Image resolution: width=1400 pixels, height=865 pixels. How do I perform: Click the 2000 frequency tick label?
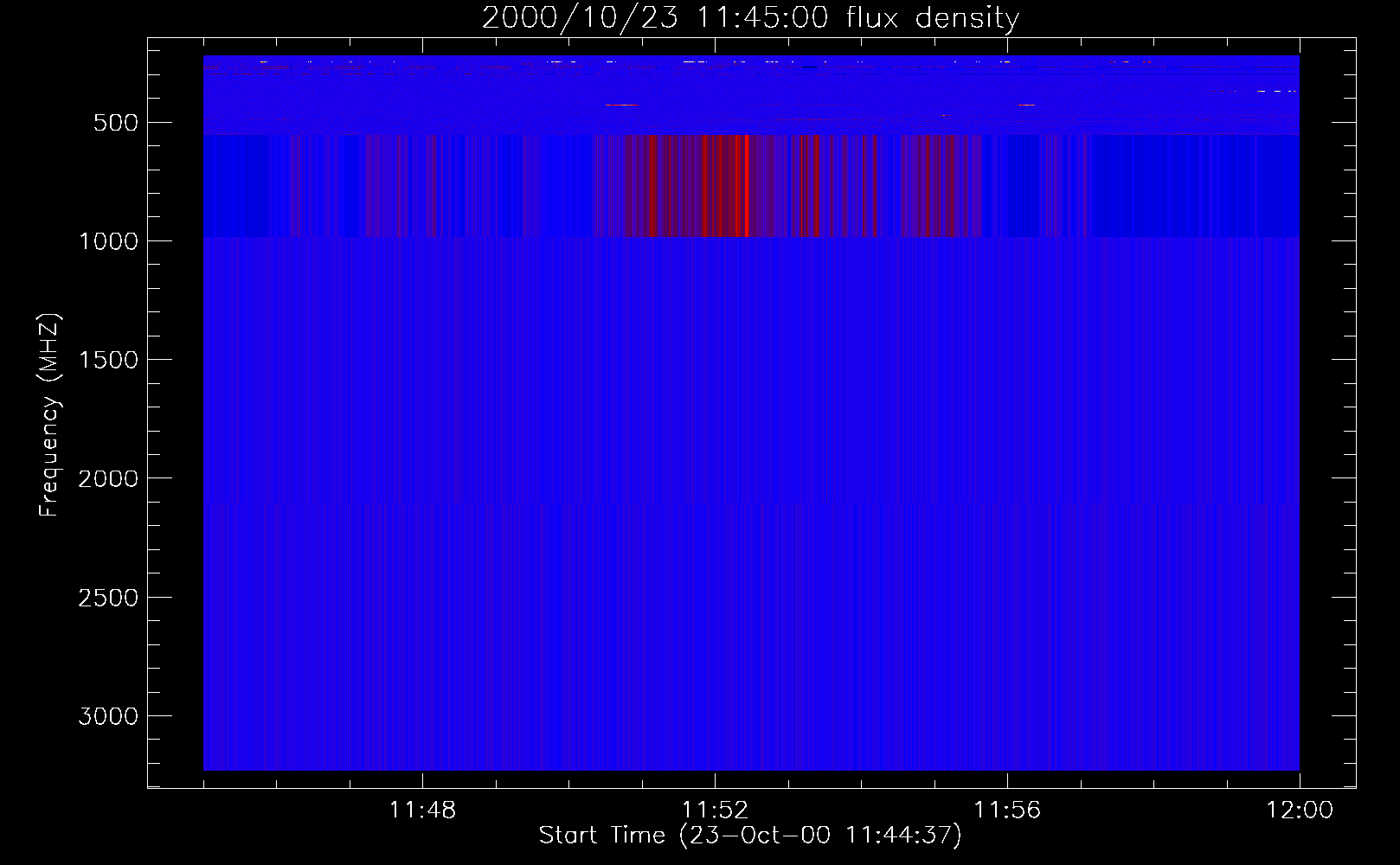click(x=108, y=478)
